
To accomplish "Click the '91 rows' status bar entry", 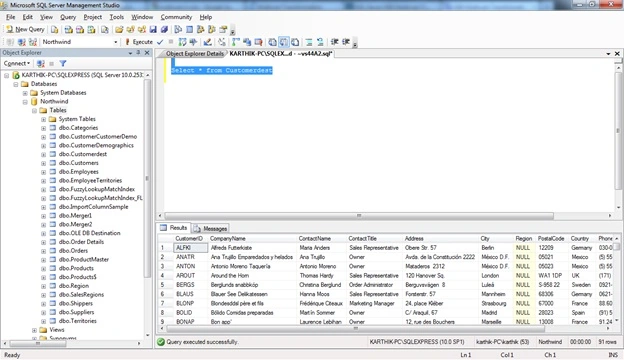I will tap(607, 342).
